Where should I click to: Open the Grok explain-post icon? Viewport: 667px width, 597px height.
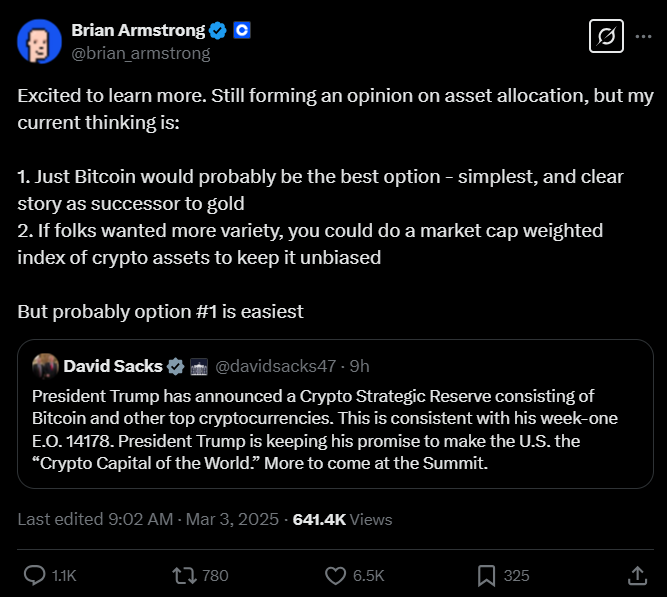[605, 38]
